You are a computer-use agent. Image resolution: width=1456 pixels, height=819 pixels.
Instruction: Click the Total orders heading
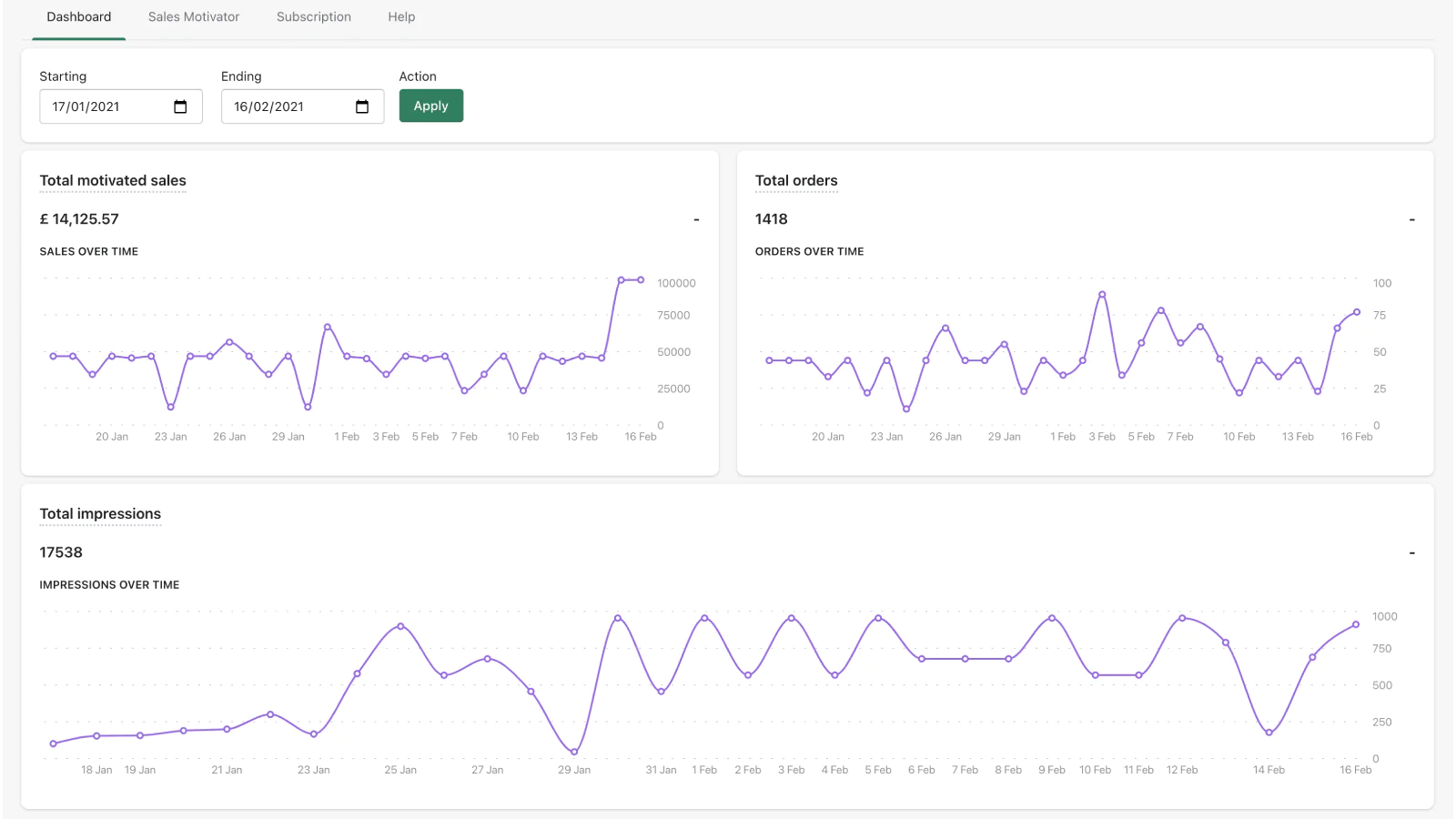point(796,180)
